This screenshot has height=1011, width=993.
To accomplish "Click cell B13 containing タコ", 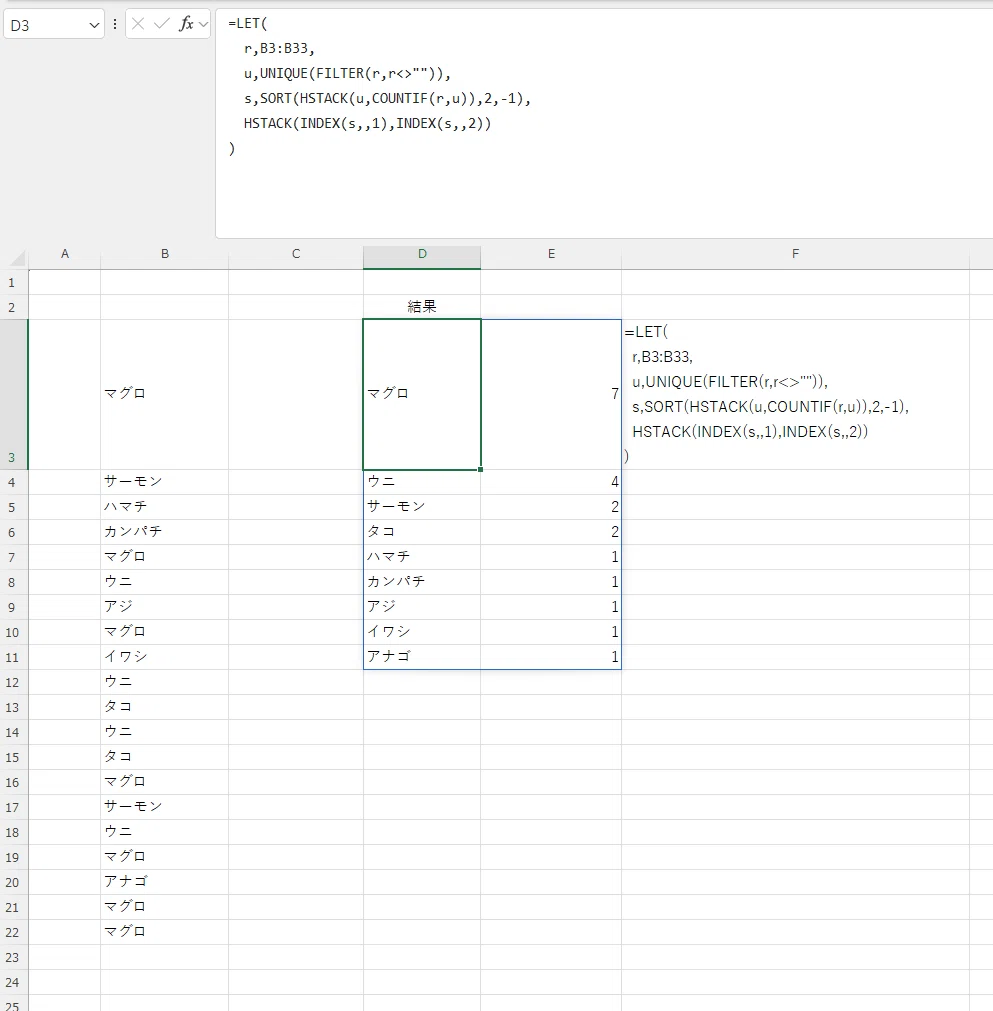I will (164, 707).
